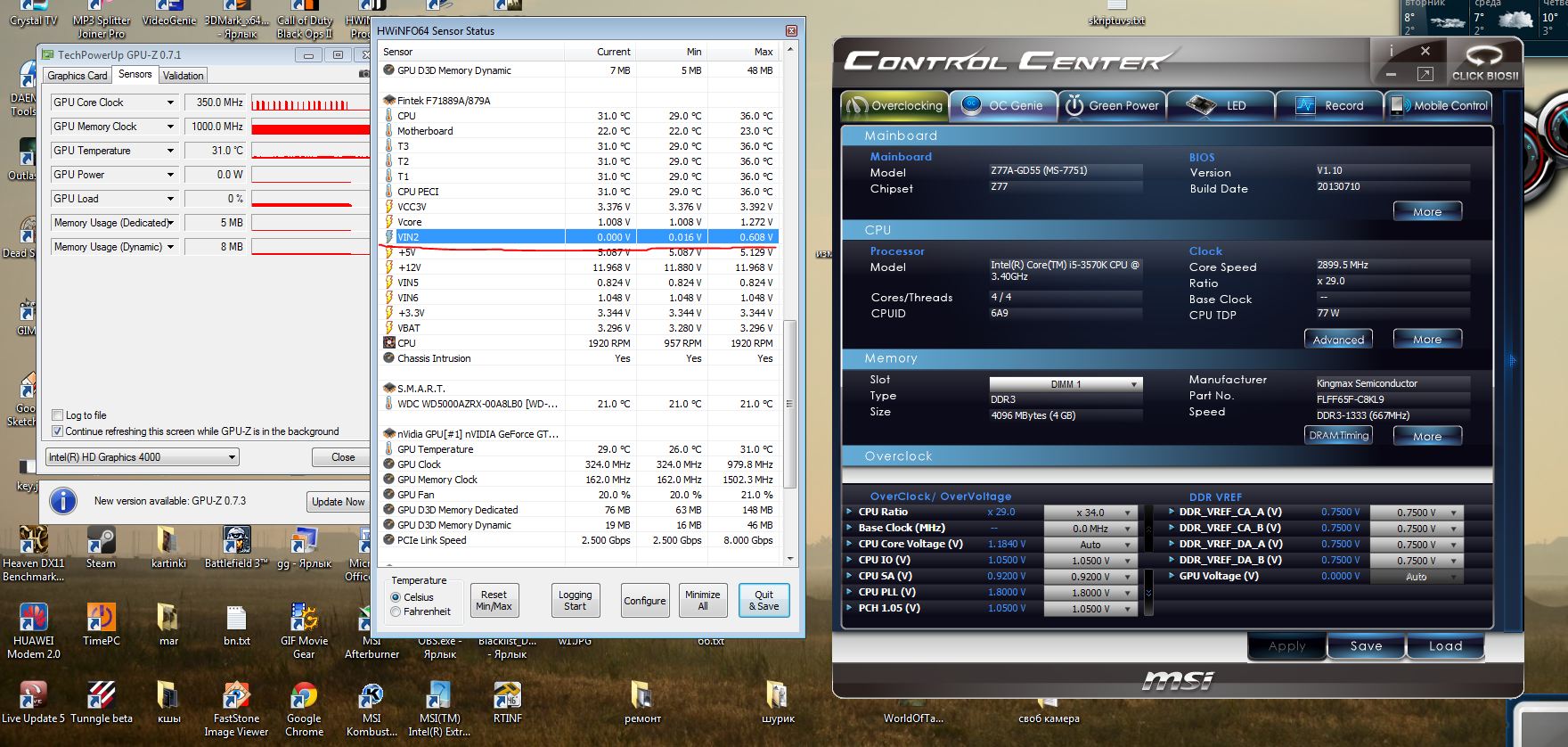The image size is (1568, 747).
Task: Switch to the Green Power tab
Action: point(1112,105)
